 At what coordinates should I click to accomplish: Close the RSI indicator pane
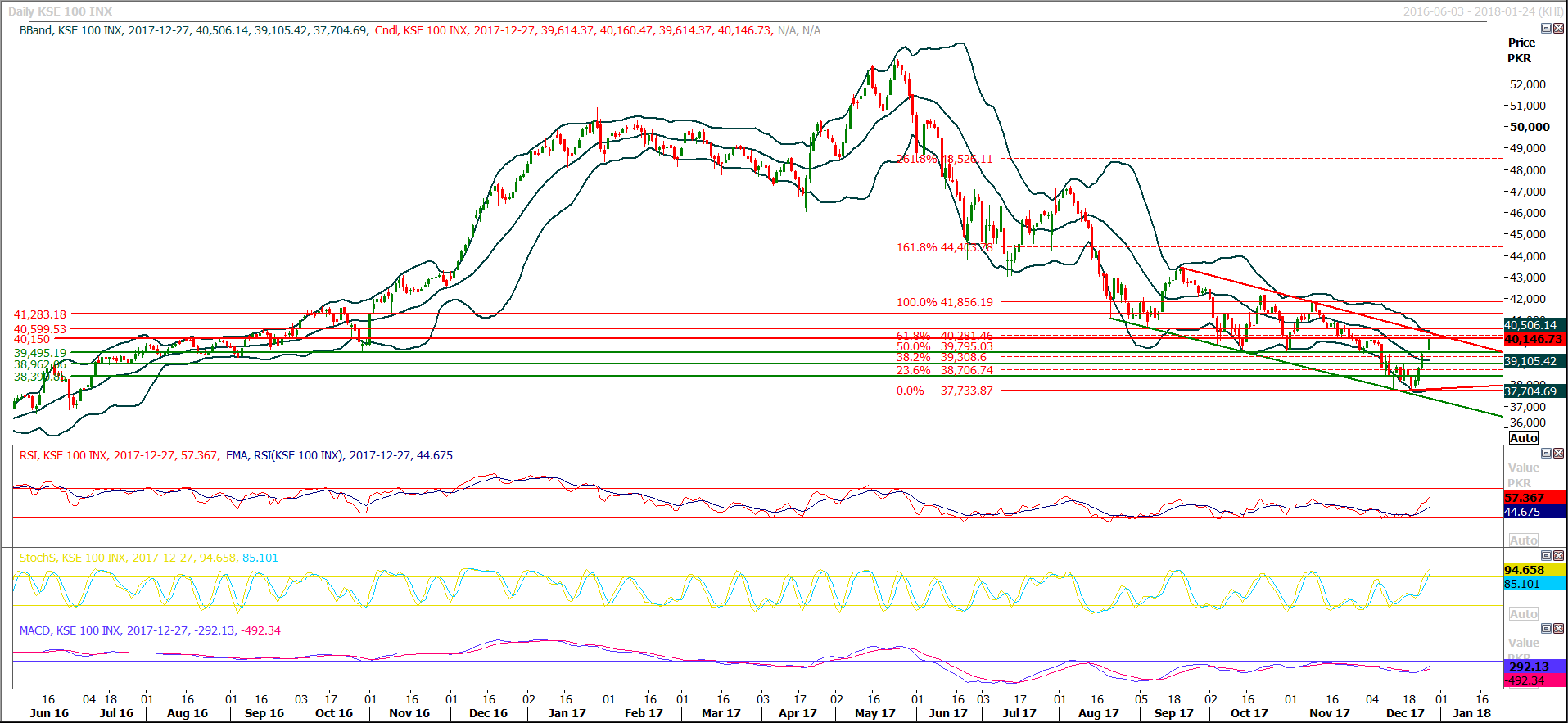[1558, 454]
